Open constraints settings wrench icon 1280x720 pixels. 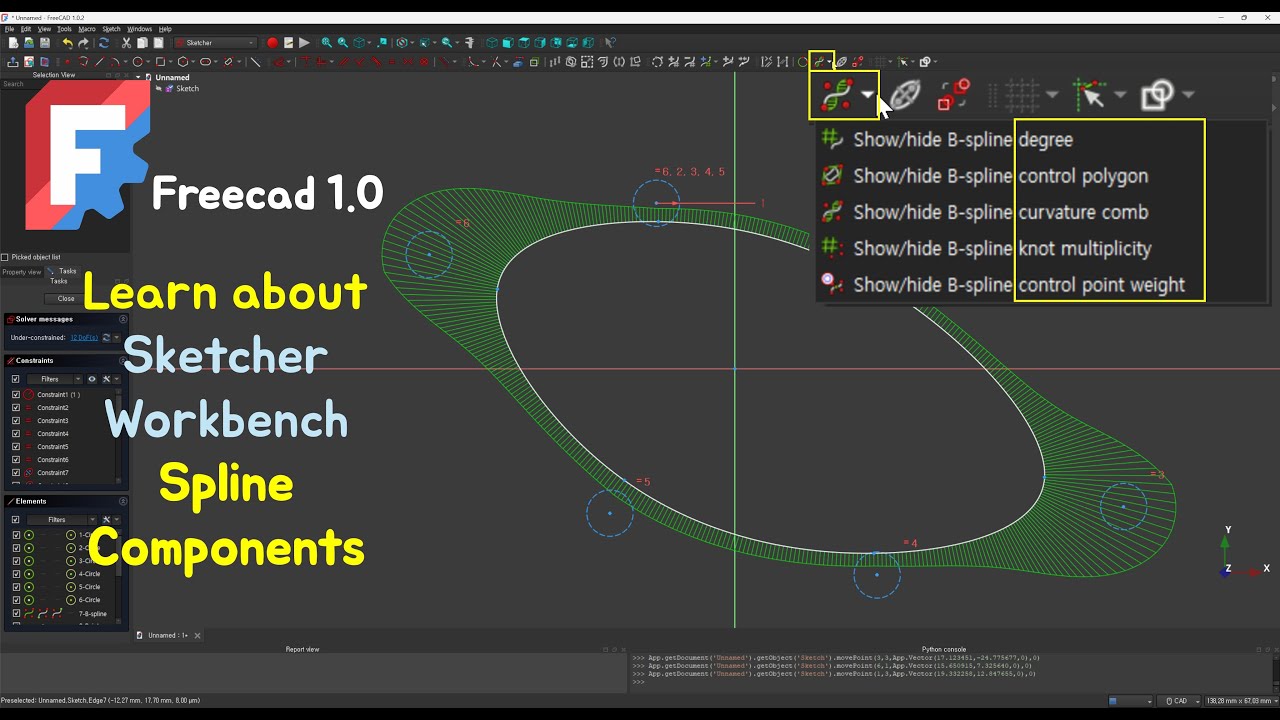coord(106,379)
